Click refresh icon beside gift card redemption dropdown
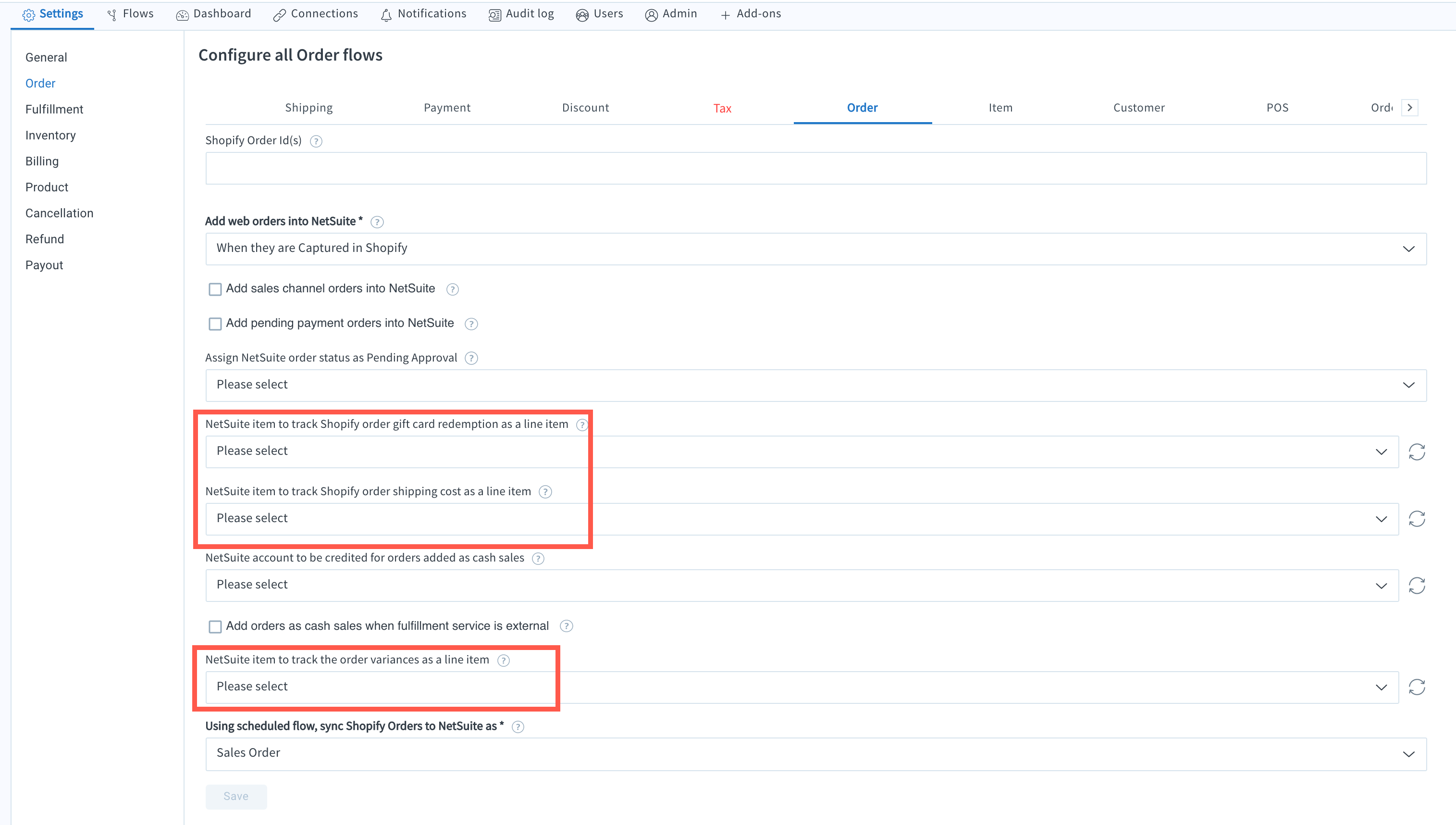This screenshot has width=1456, height=825. click(1417, 451)
